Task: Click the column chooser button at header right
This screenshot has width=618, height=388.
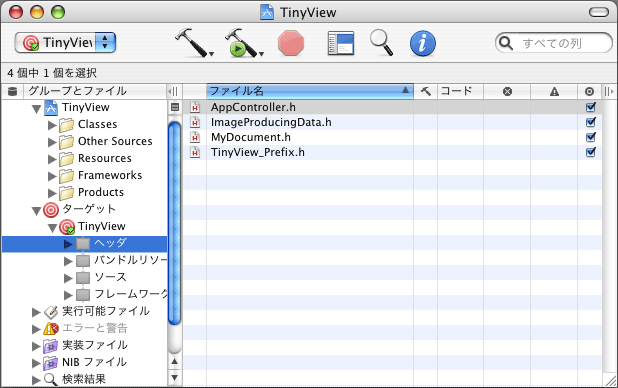Action: [x=609, y=91]
